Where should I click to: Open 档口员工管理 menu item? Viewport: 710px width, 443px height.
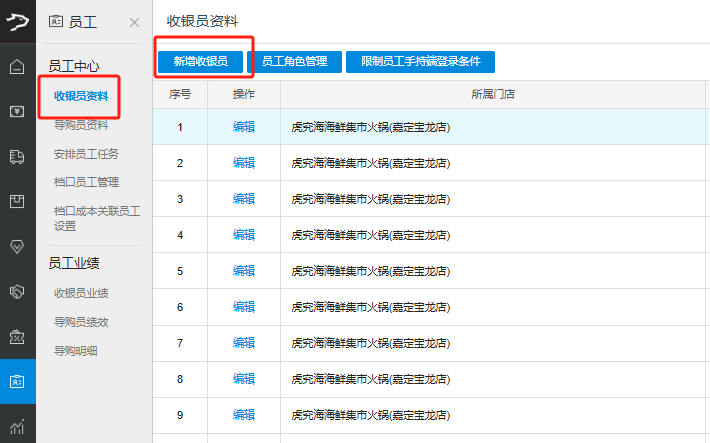(86, 182)
